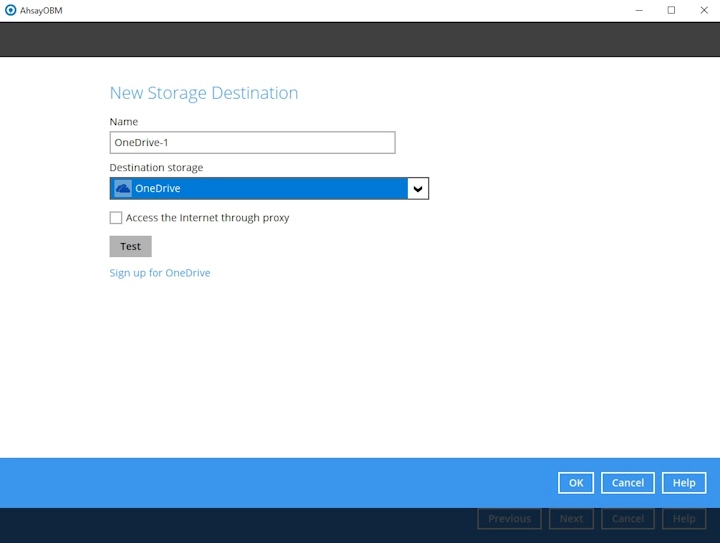Viewport: 720px width, 543px height.
Task: Click Cancel in the blue bar
Action: click(628, 483)
